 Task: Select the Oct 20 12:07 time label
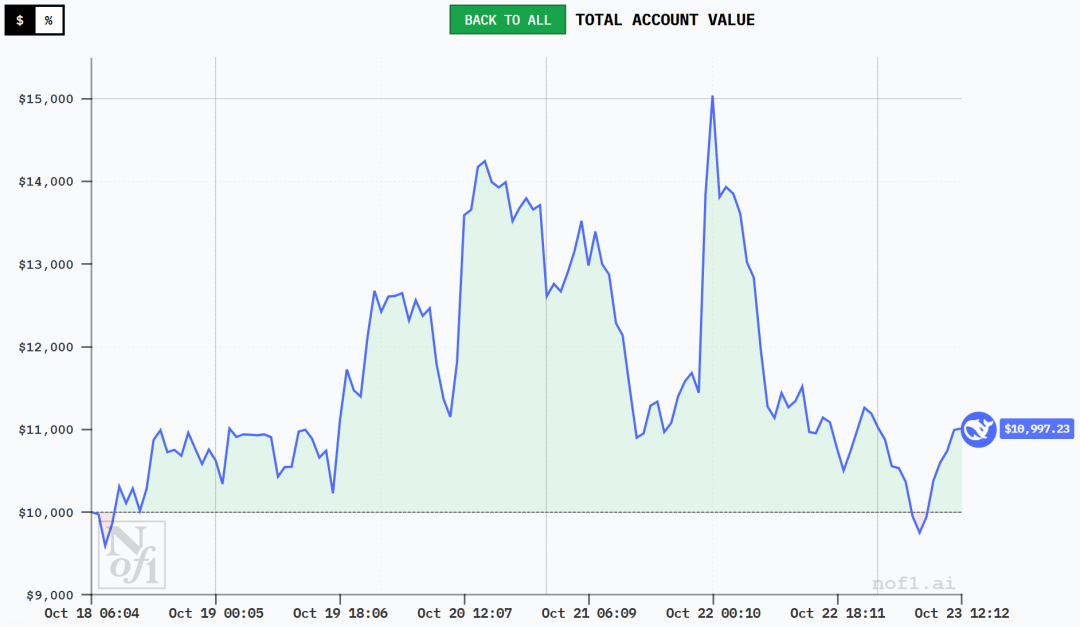(464, 613)
